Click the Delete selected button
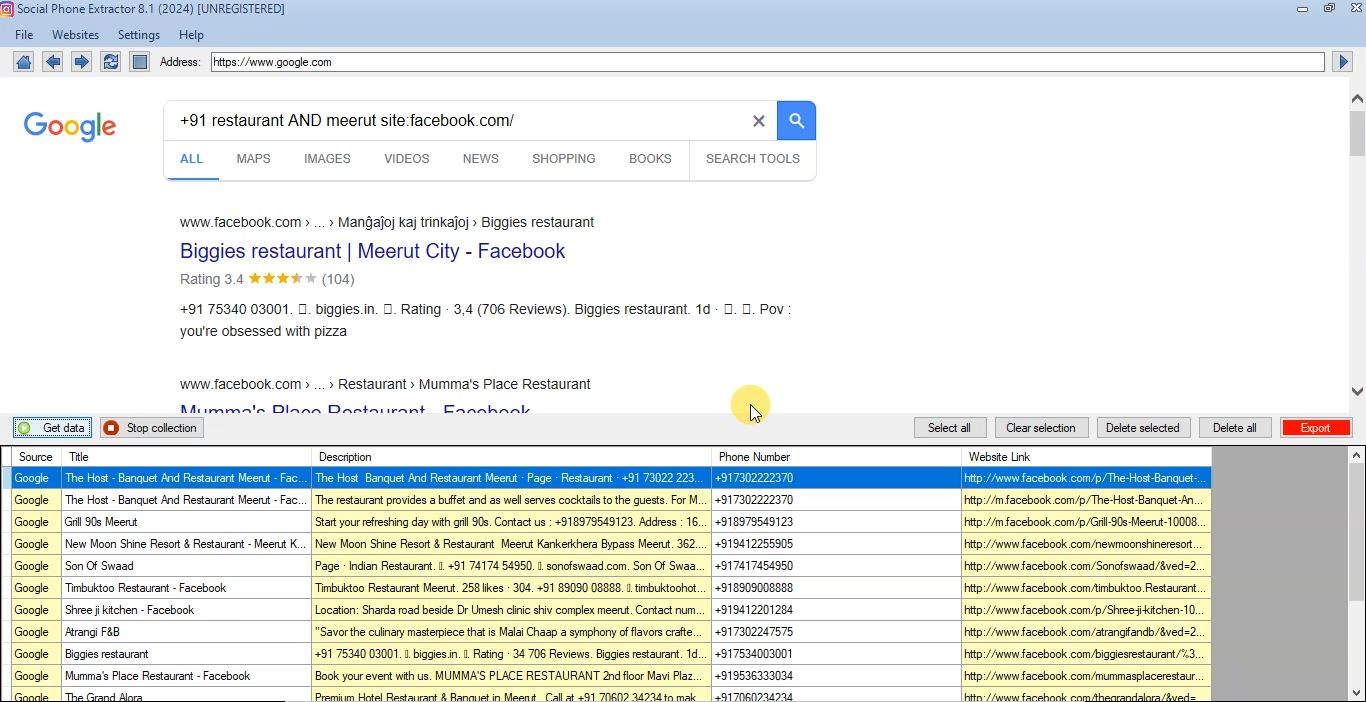The width and height of the screenshot is (1366, 702). tap(1142, 428)
